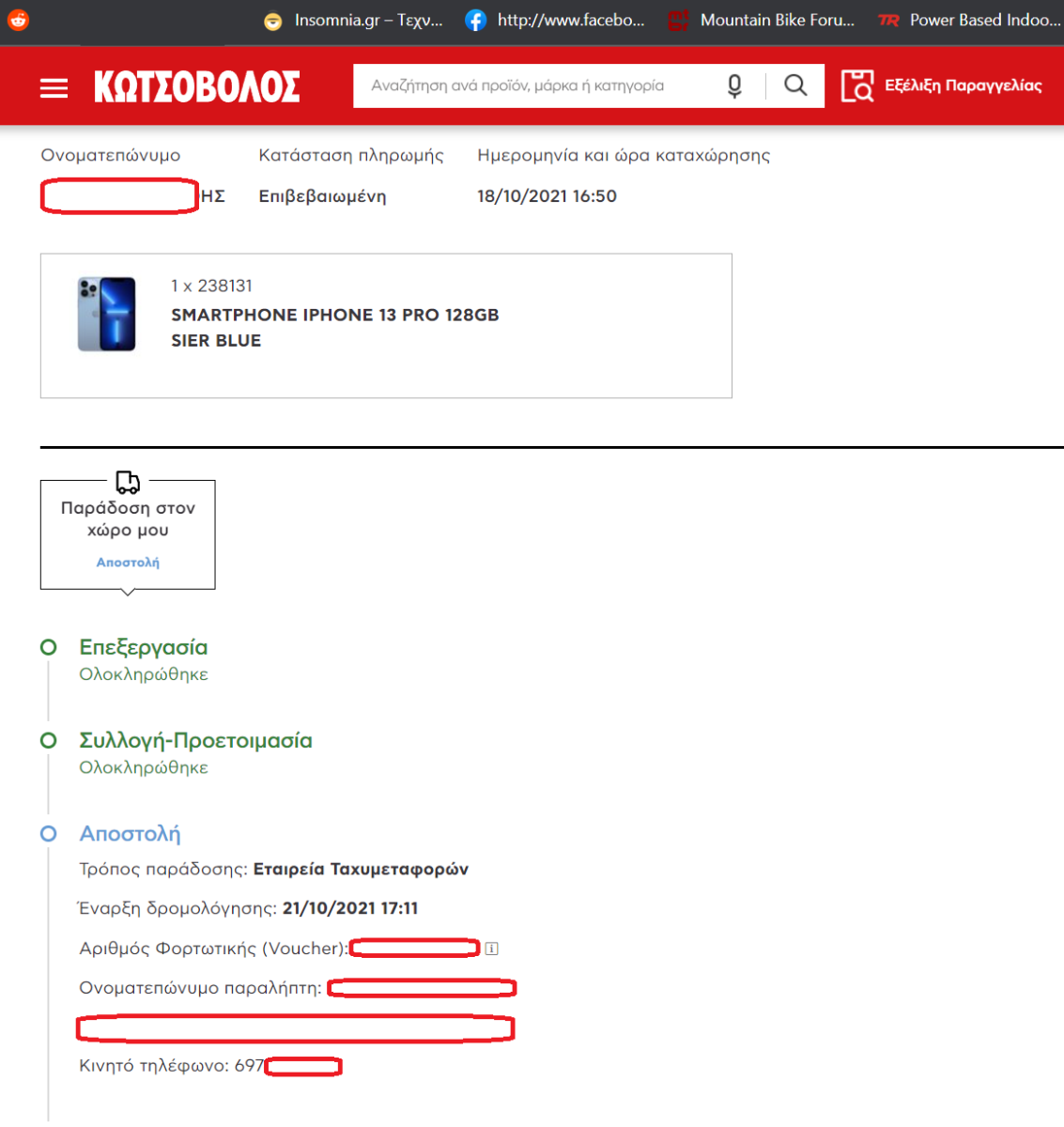Open the Reddit bookmark icon
The width and height of the screenshot is (1064, 1127).
tap(18, 20)
